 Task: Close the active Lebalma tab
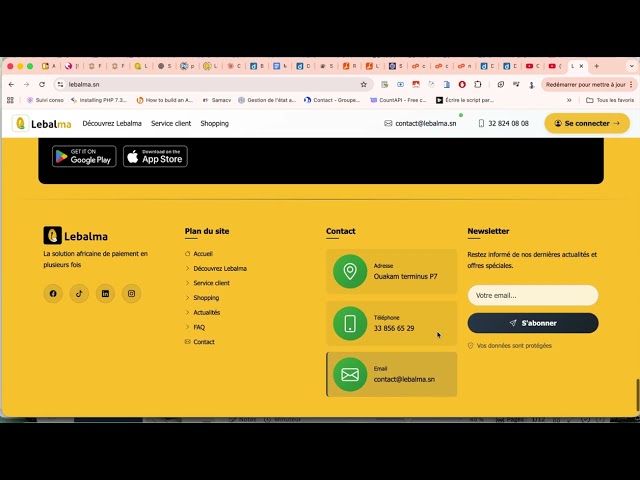(x=581, y=66)
